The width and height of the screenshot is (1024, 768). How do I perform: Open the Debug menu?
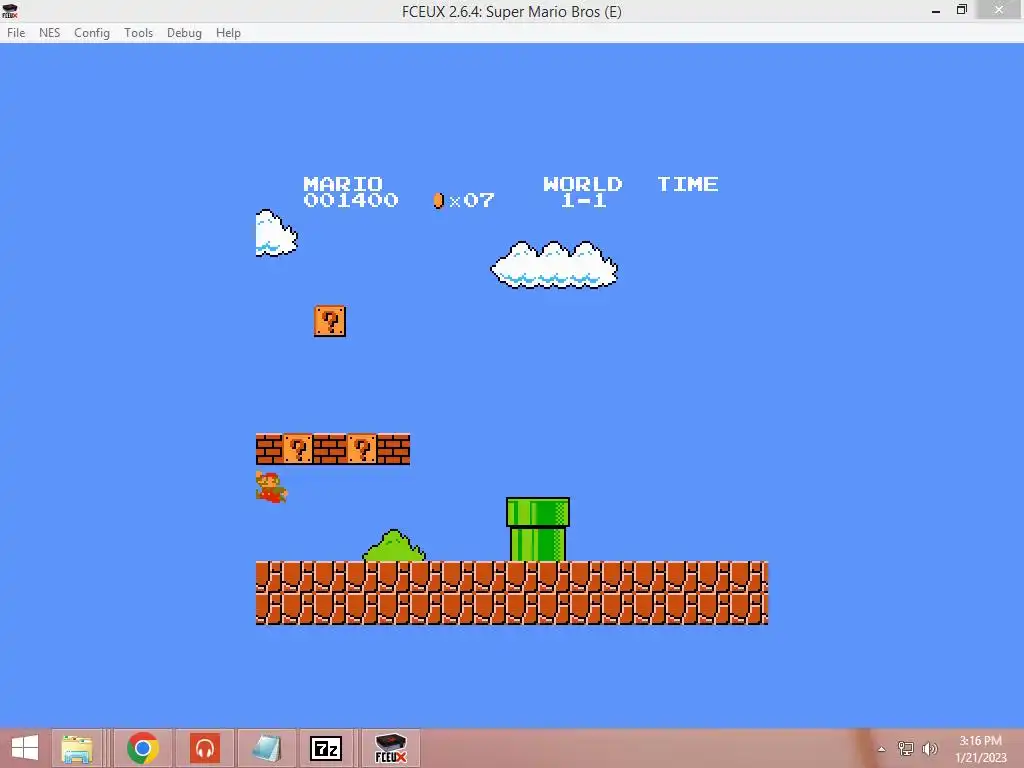click(x=184, y=33)
